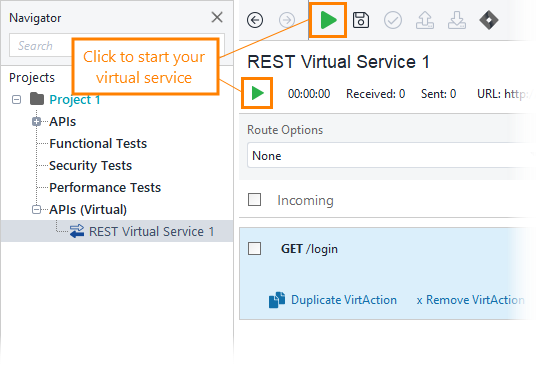Screen dimensions: 537x365
Task: Click the Received: 0 counter
Action: click(375, 94)
